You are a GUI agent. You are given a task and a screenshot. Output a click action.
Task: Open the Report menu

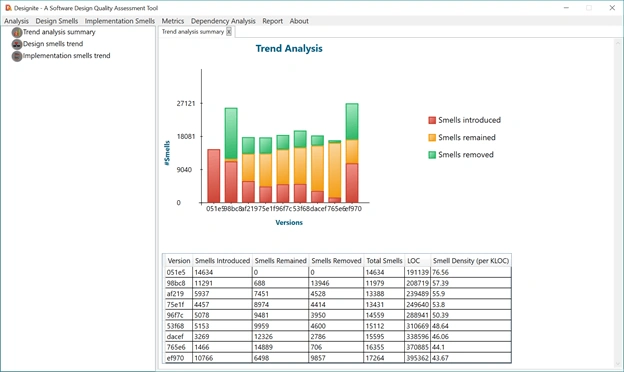click(x=273, y=21)
